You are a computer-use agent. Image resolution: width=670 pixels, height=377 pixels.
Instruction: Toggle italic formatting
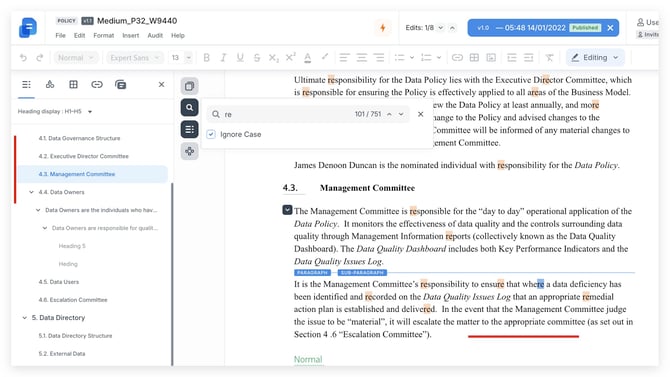[223, 58]
